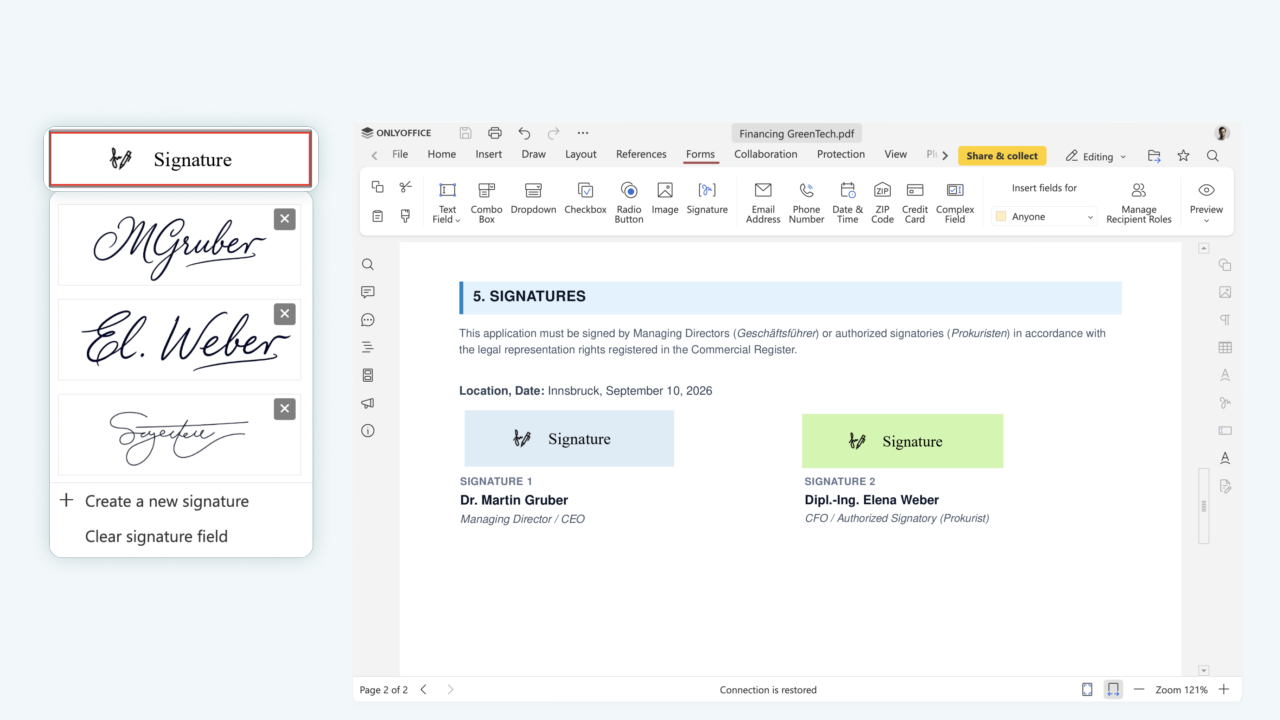This screenshot has width=1280, height=720.
Task: Open paragraph settings in the right sidebar
Action: [x=1225, y=320]
